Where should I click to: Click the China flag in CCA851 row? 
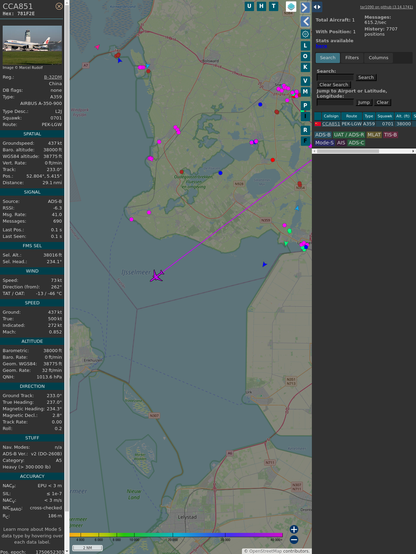click(x=318, y=124)
